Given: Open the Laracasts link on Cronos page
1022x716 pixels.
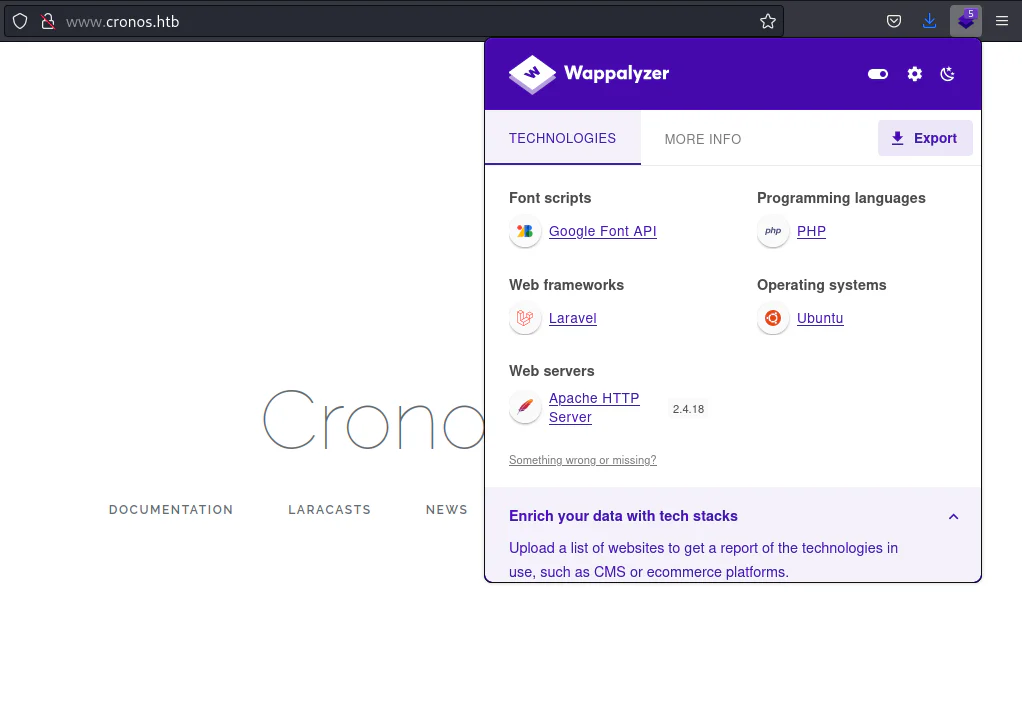Looking at the screenshot, I should (329, 509).
